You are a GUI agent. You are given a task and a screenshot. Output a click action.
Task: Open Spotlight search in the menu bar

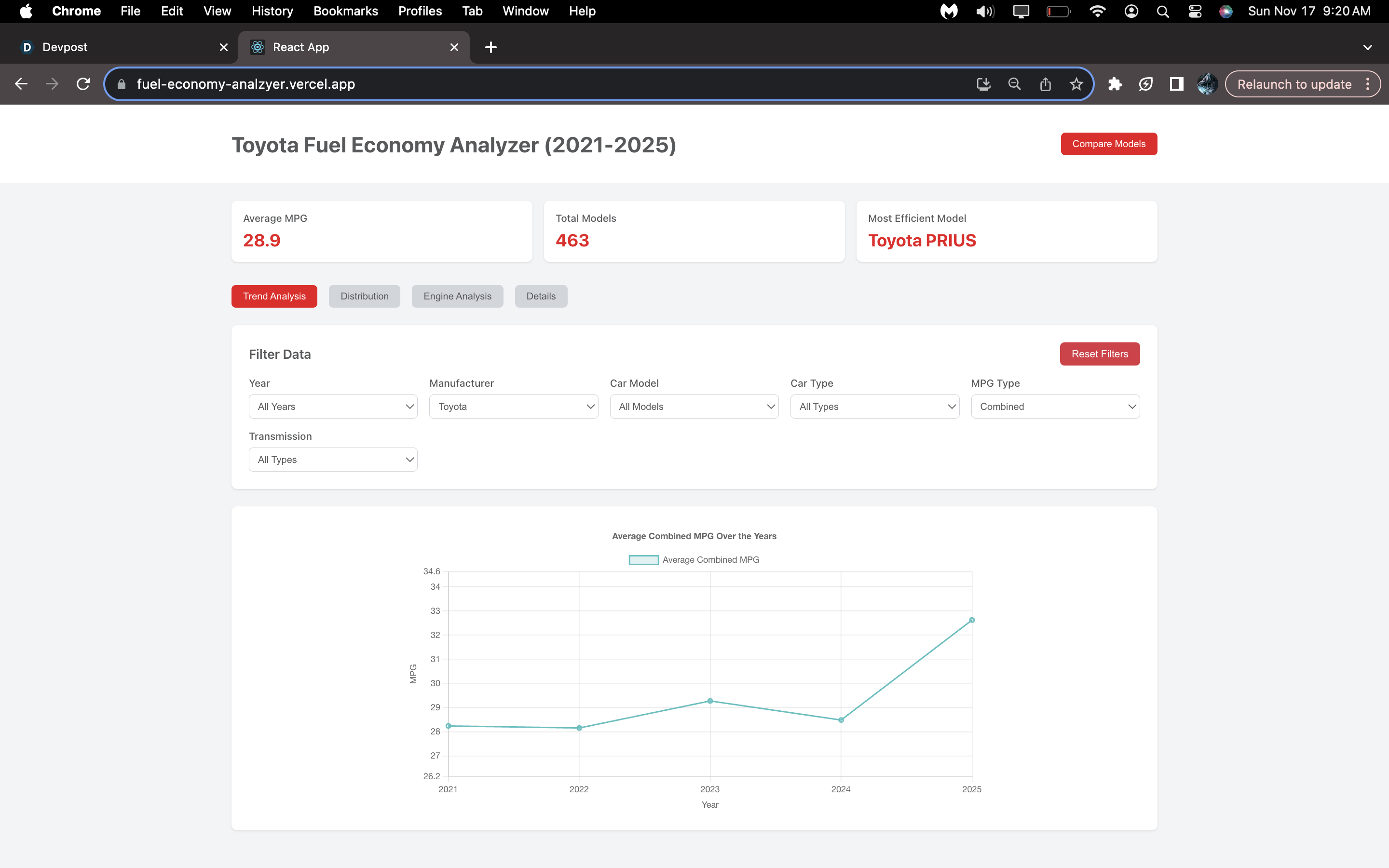[1163, 11]
